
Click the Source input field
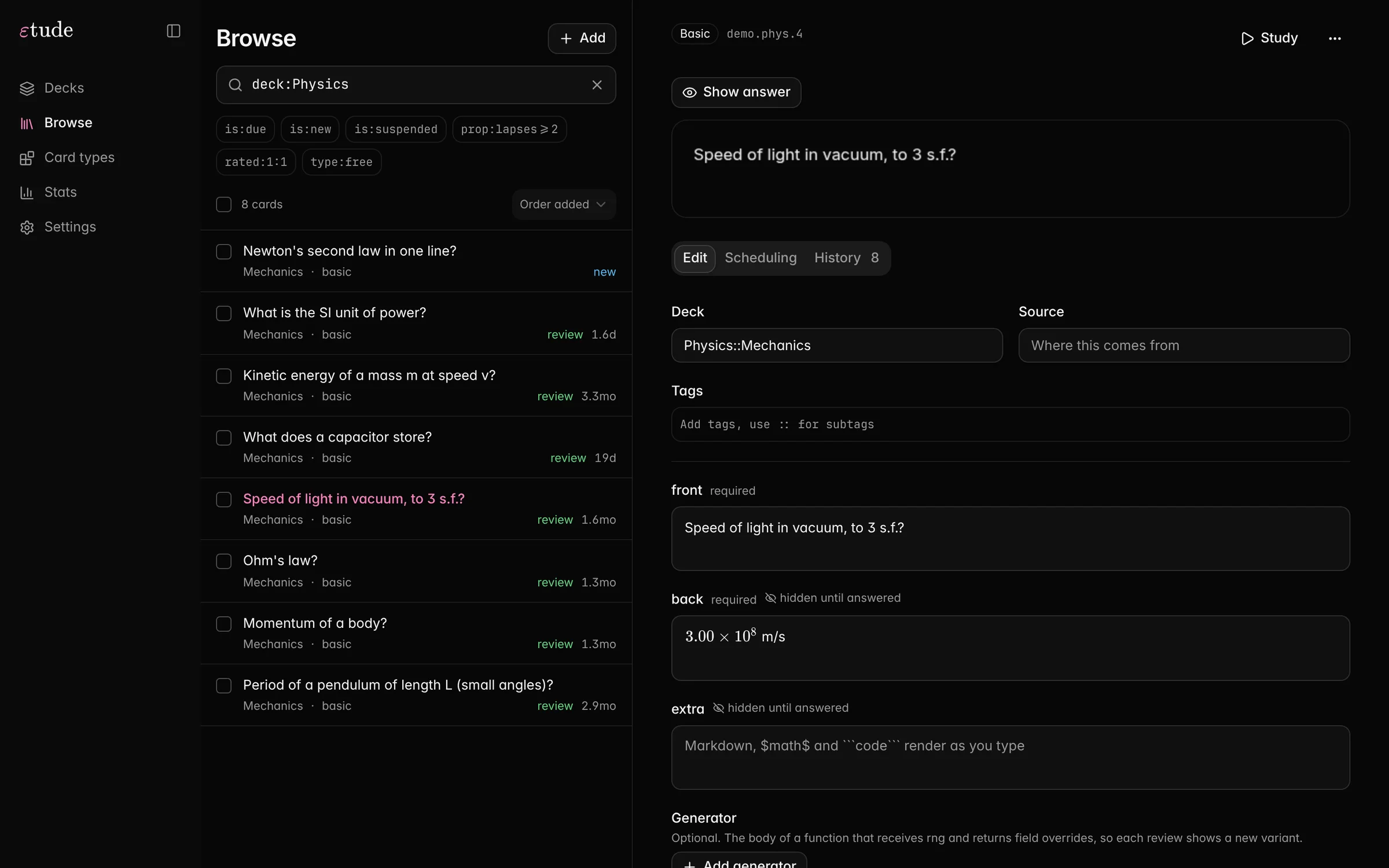pyautogui.click(x=1184, y=345)
